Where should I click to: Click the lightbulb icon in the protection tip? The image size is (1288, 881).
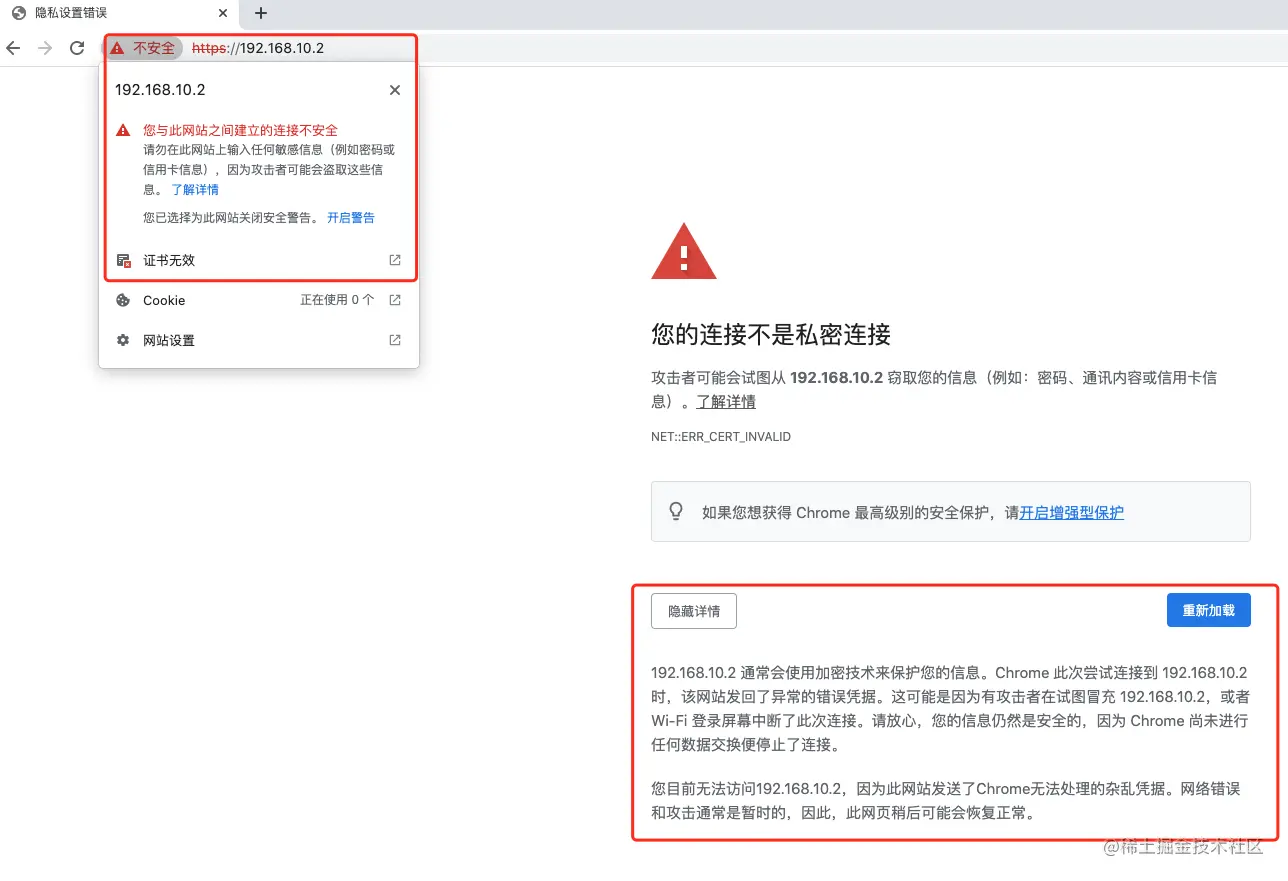click(x=676, y=512)
